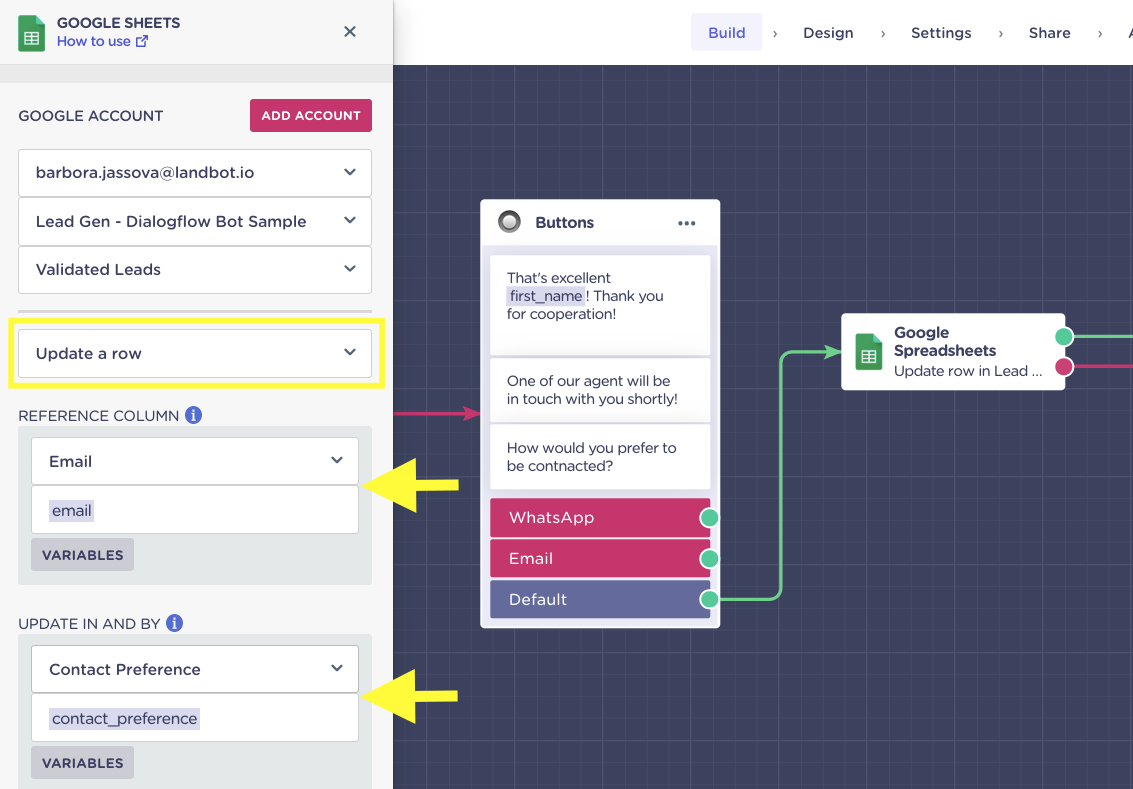Screen dimensions: 1133x789
Task: Click VARIABLES button under the contact_preference field
Action: (x=82, y=763)
